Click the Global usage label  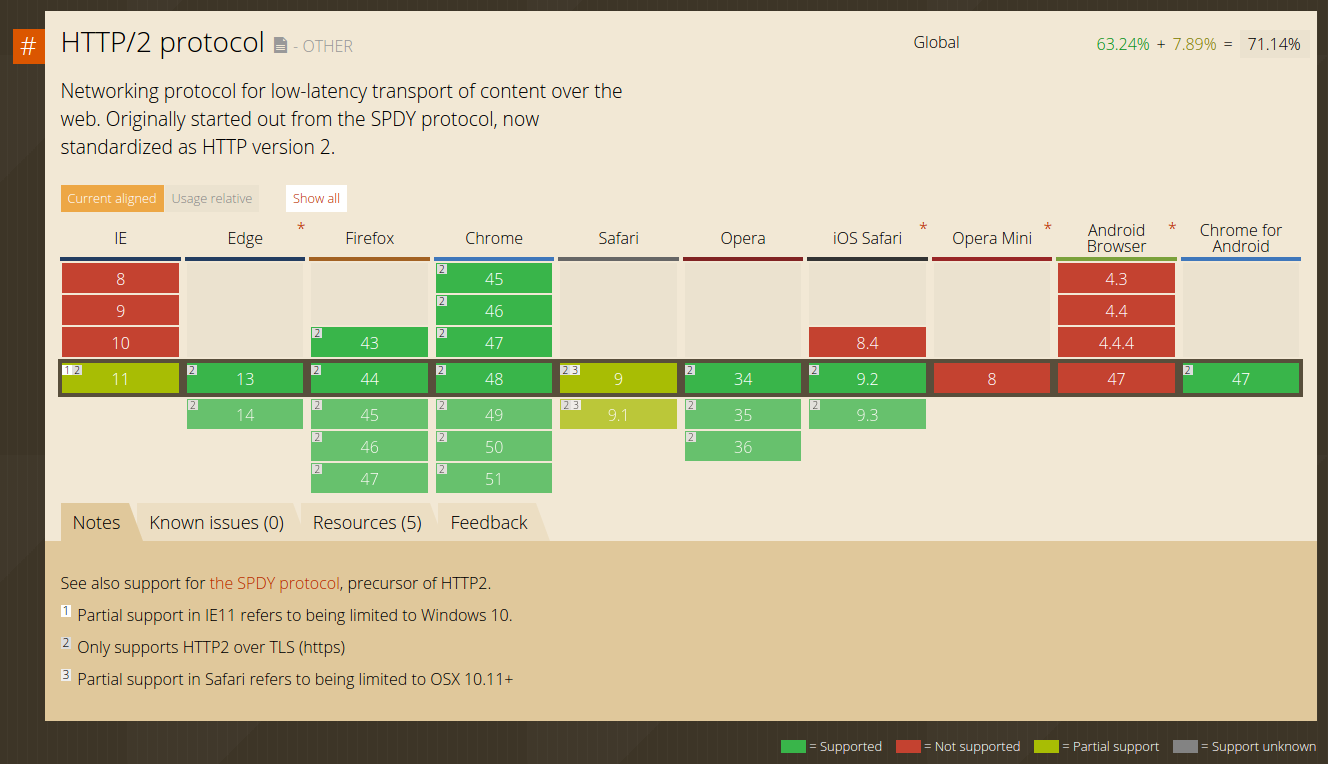936,42
